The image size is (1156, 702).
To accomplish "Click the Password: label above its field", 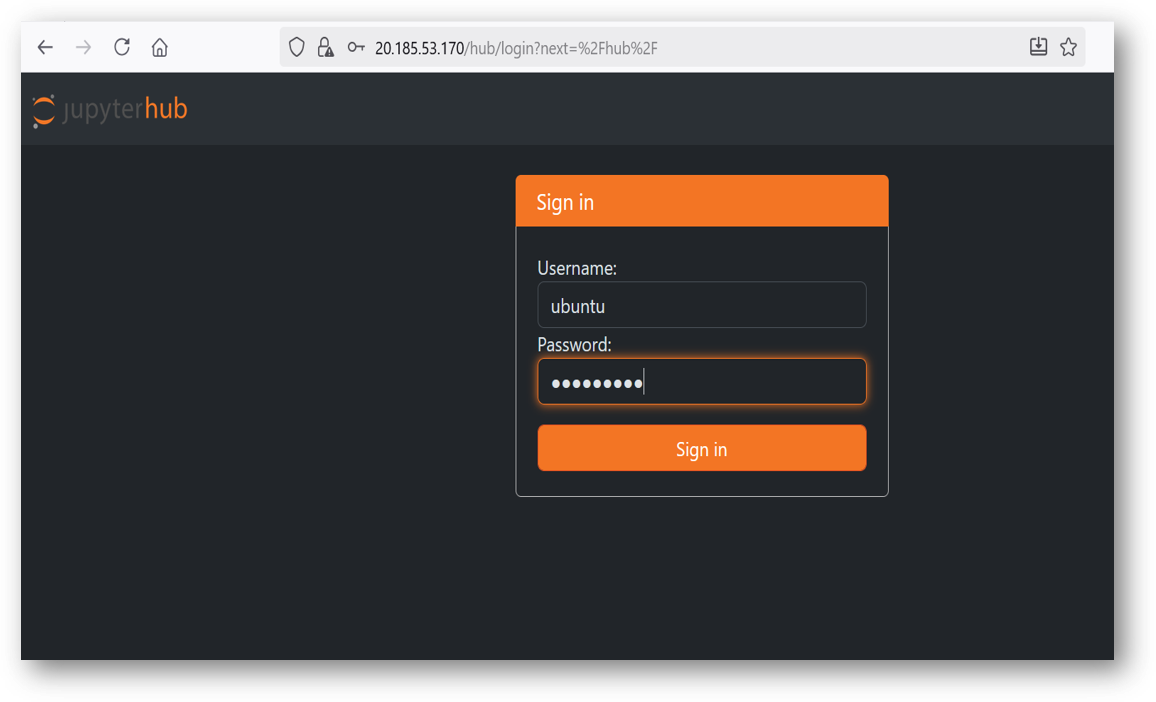I will point(573,344).
